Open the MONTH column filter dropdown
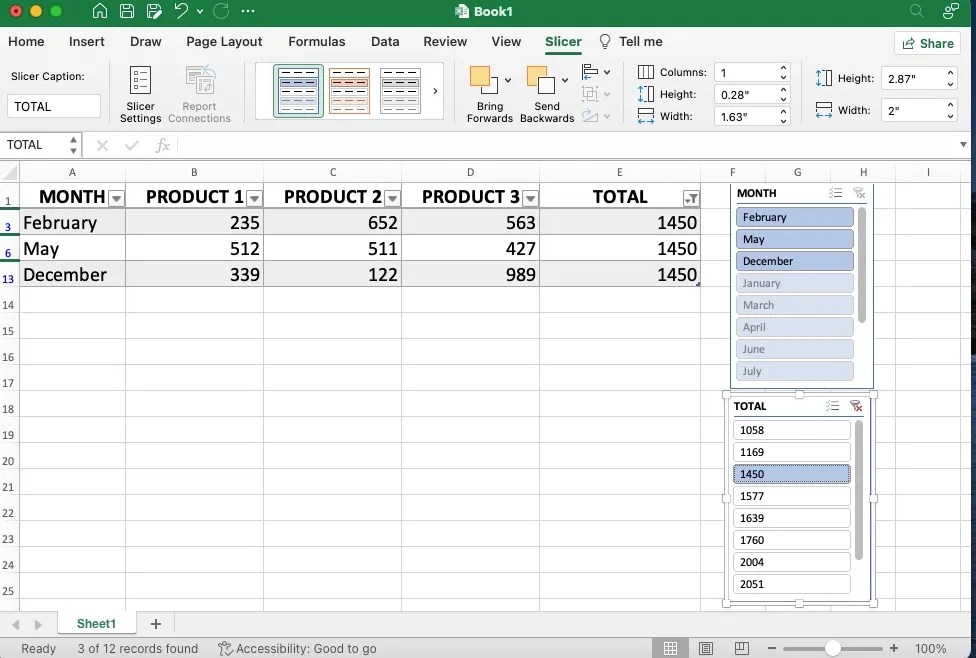This screenshot has height=658, width=976. coord(115,197)
